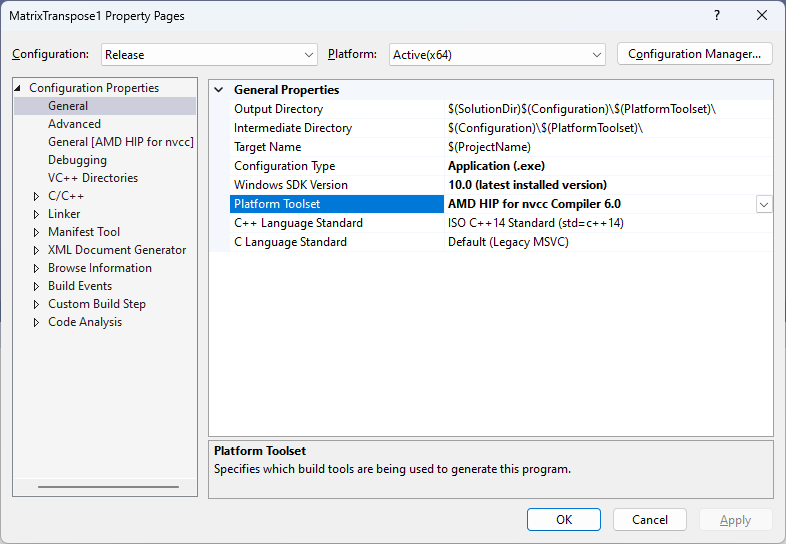Viewport: 786px width, 544px height.
Task: Open the Platform dropdown showing Active(x64)
Action: coord(497,55)
